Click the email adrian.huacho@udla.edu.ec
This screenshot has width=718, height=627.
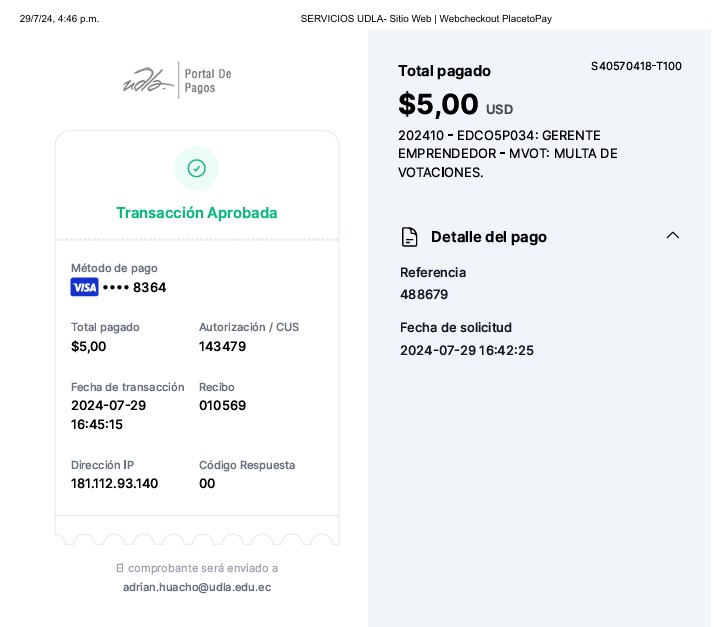click(x=197, y=587)
